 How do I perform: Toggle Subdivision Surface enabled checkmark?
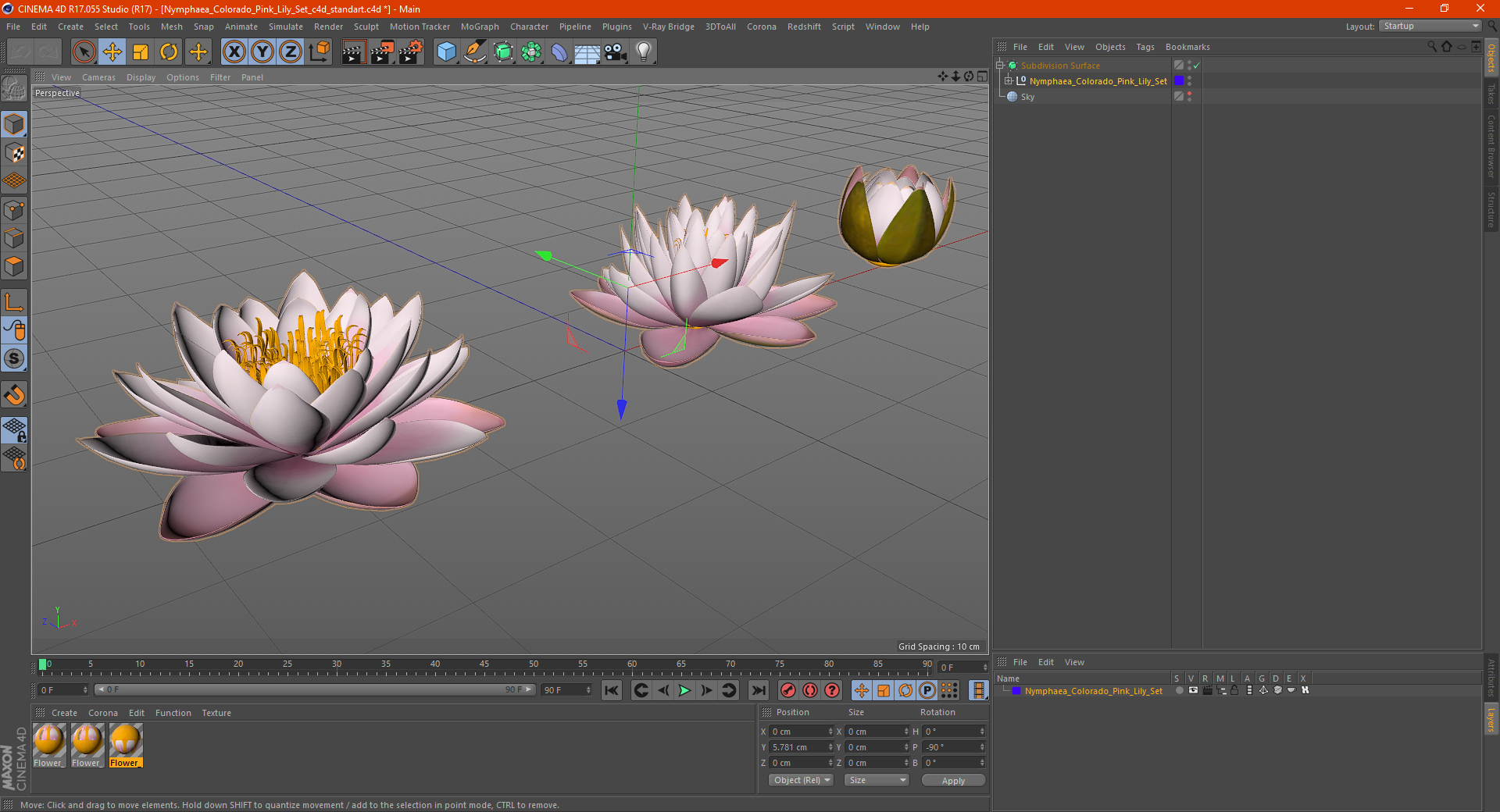click(x=1196, y=66)
